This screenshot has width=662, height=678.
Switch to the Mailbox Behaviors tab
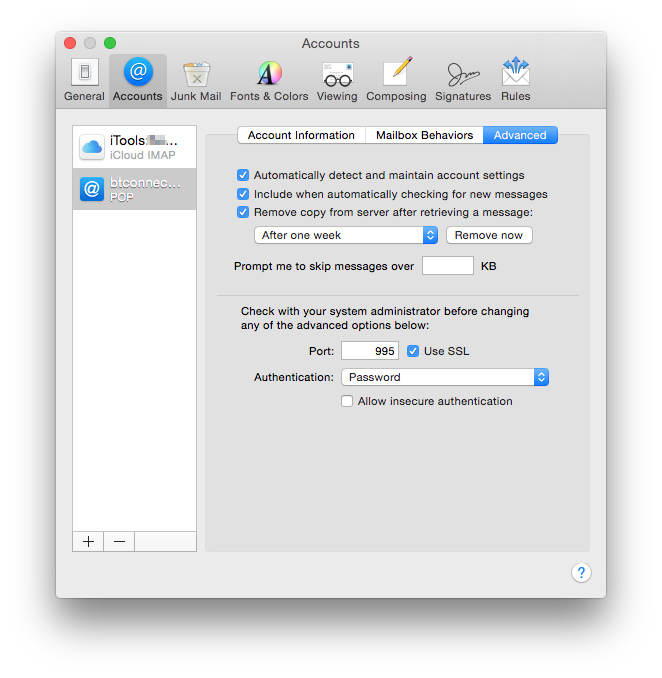click(x=424, y=135)
